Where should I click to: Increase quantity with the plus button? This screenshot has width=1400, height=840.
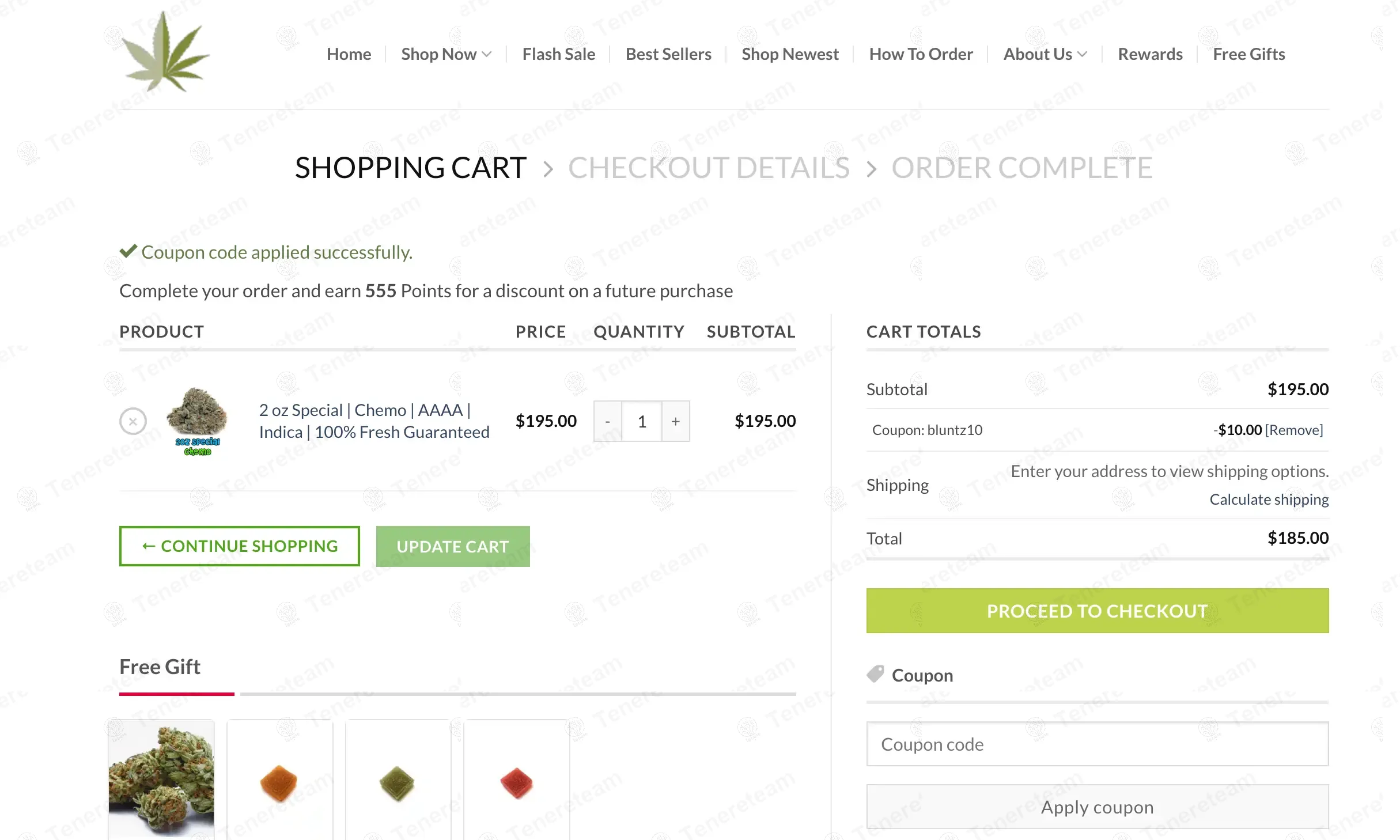[x=676, y=421]
